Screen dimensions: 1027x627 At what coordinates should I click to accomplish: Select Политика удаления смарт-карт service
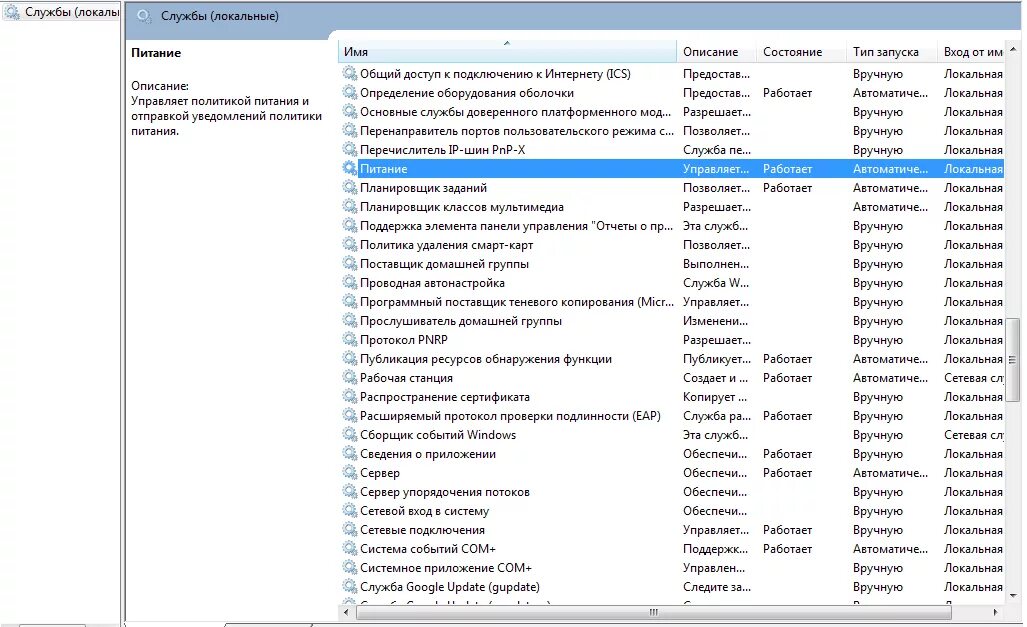447,244
